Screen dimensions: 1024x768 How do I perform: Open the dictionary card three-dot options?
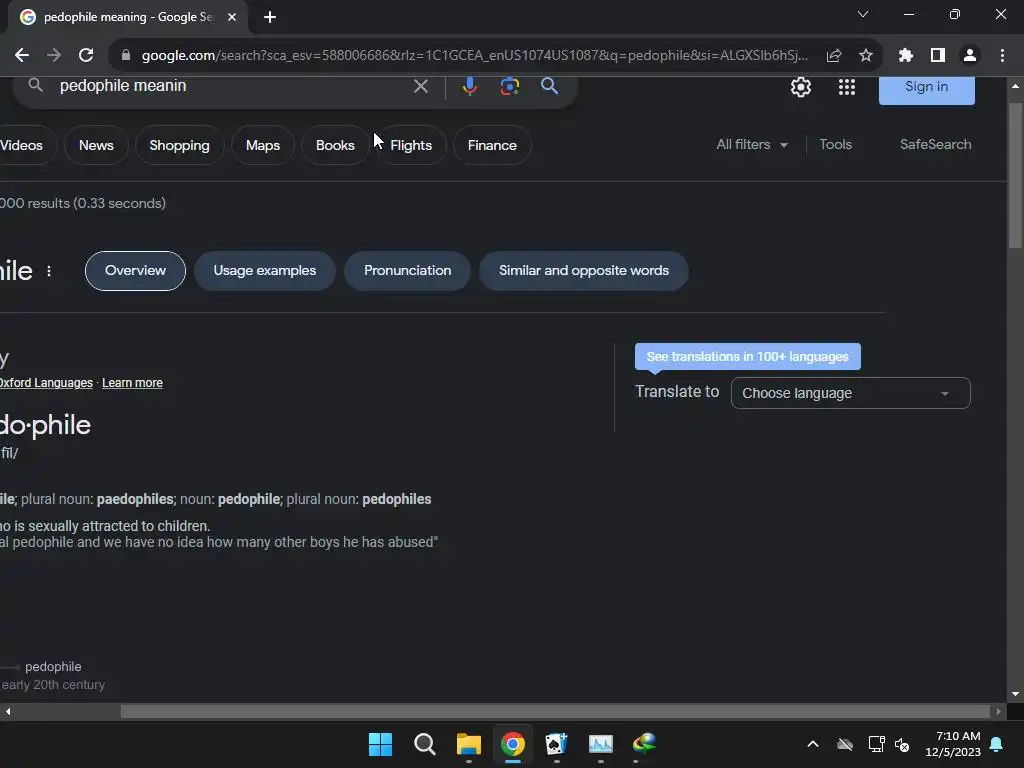pyautogui.click(x=49, y=271)
